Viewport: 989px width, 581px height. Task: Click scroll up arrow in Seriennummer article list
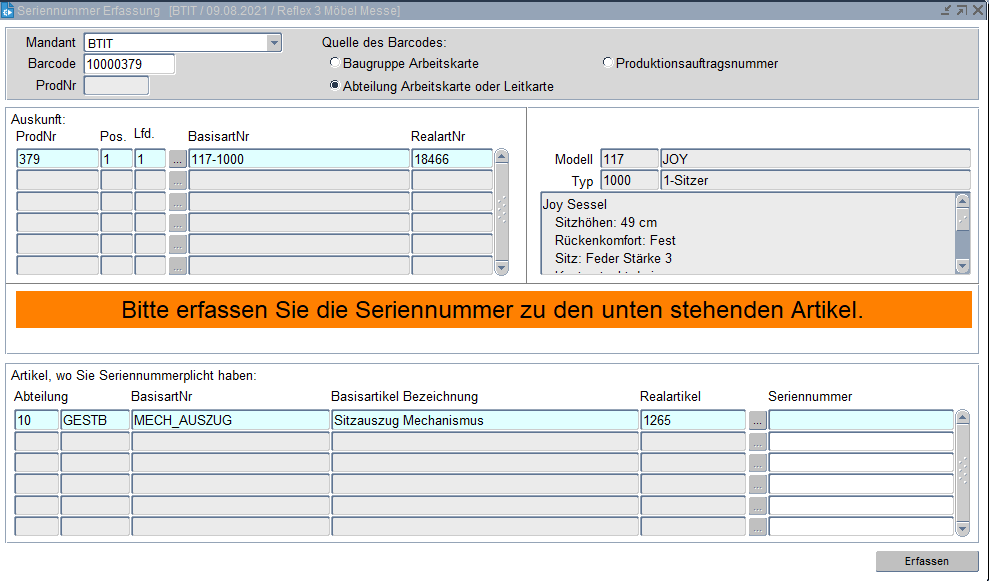click(962, 418)
